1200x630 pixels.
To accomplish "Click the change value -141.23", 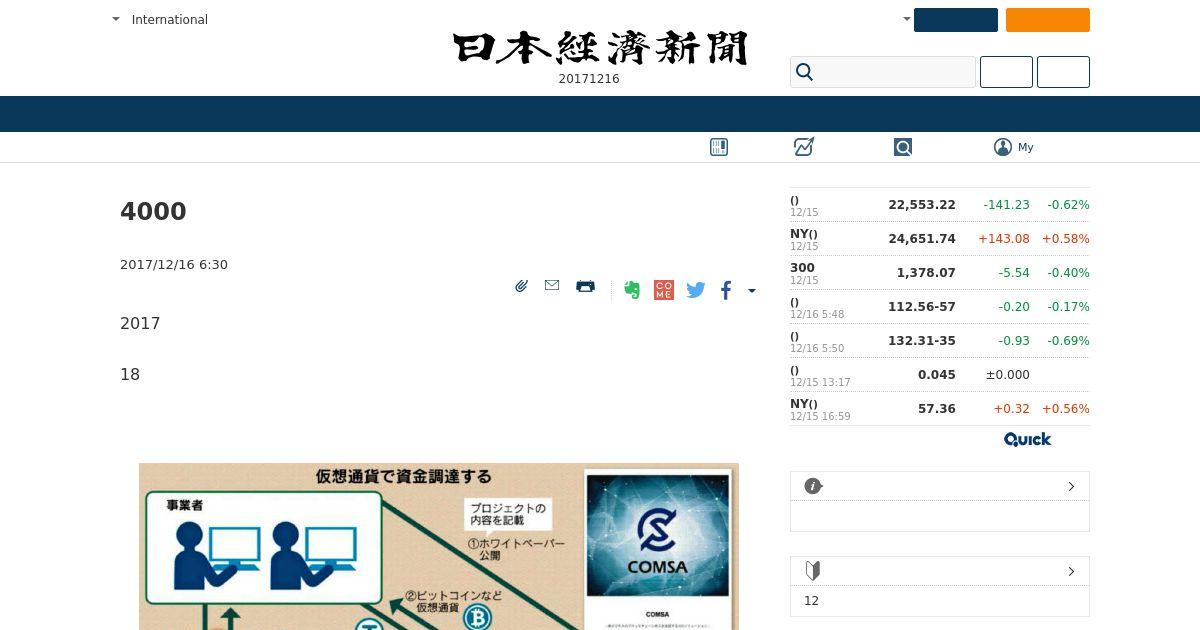I will point(1006,205).
